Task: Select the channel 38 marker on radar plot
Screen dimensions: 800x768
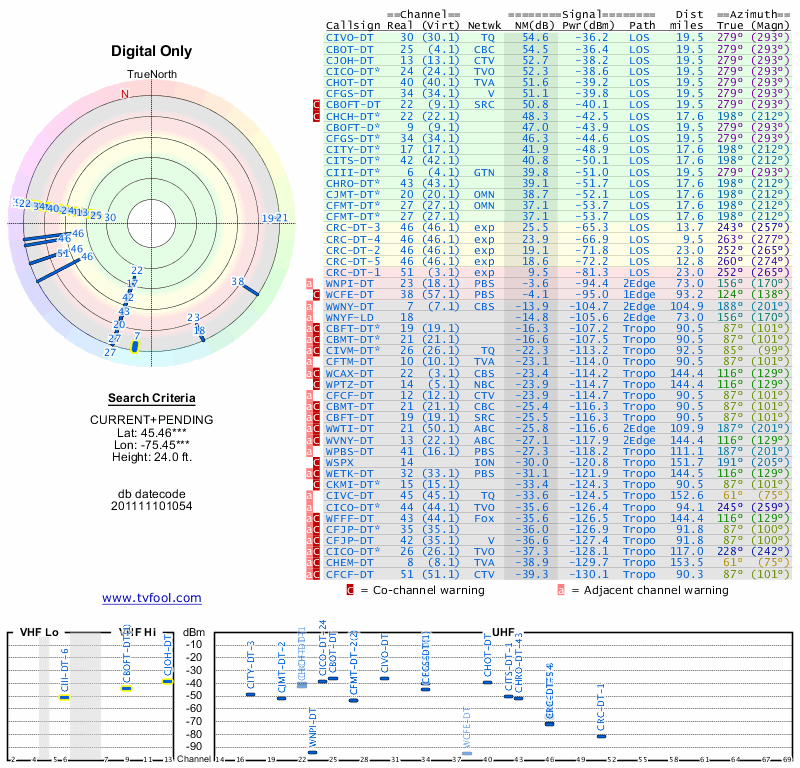Action: [x=250, y=290]
